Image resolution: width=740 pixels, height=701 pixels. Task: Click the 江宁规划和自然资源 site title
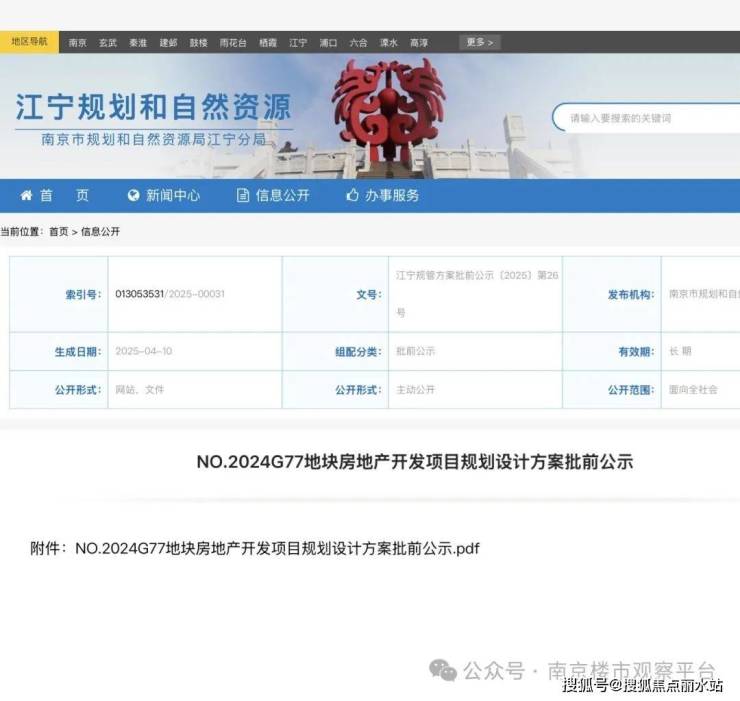click(x=153, y=107)
